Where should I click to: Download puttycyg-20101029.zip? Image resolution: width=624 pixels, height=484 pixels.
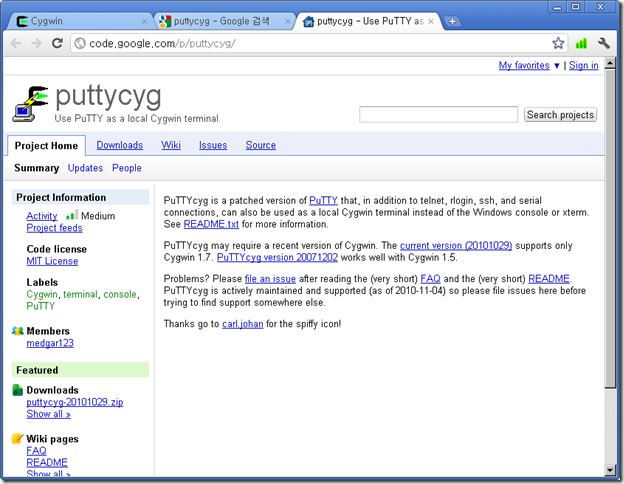(75, 402)
